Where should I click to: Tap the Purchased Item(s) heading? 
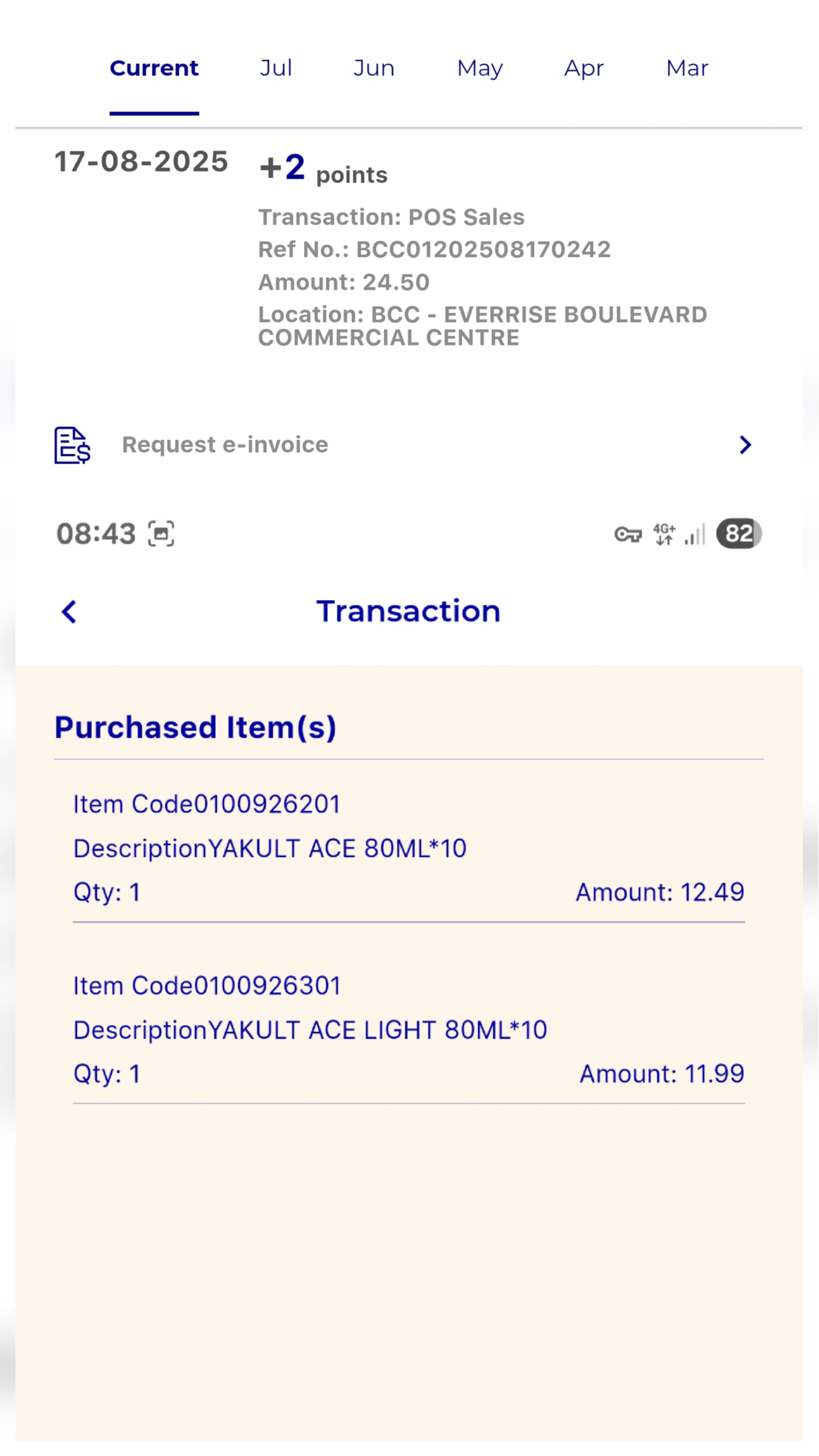click(195, 728)
